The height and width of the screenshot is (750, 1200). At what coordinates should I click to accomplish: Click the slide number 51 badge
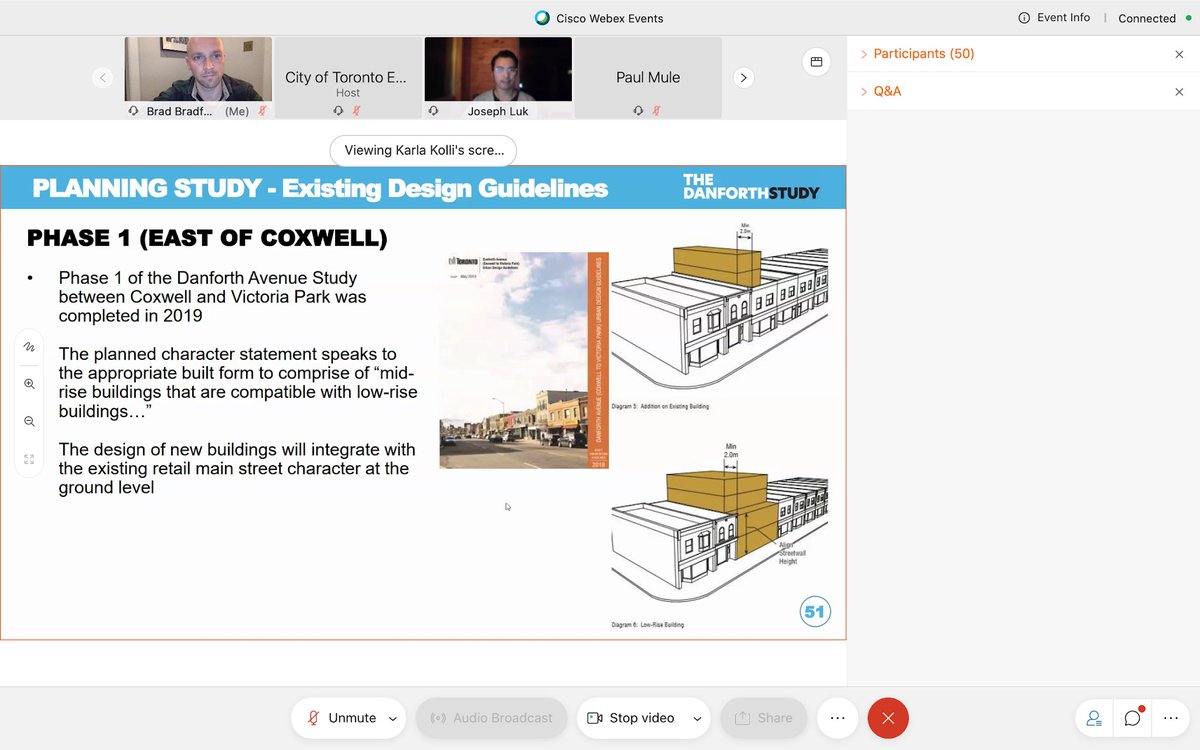tap(815, 611)
